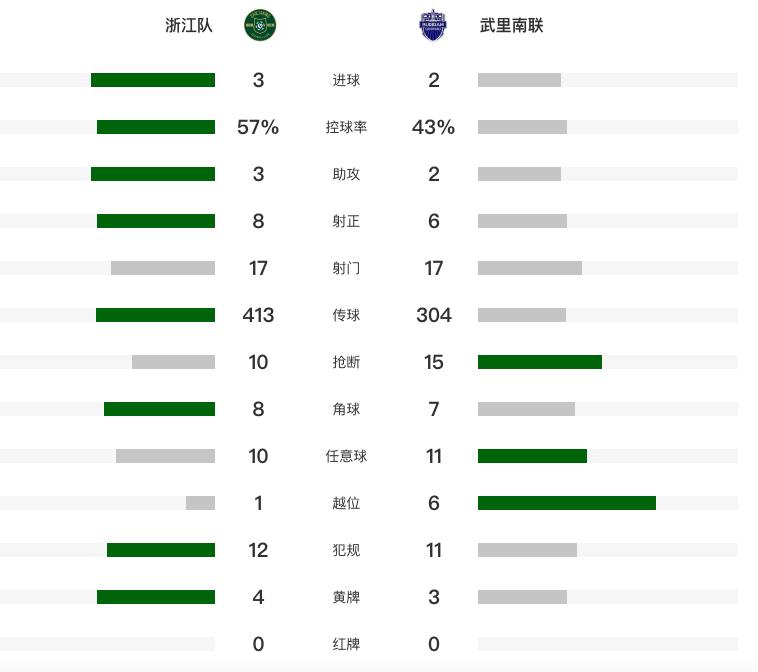Click the 413 passes value

(x=258, y=315)
